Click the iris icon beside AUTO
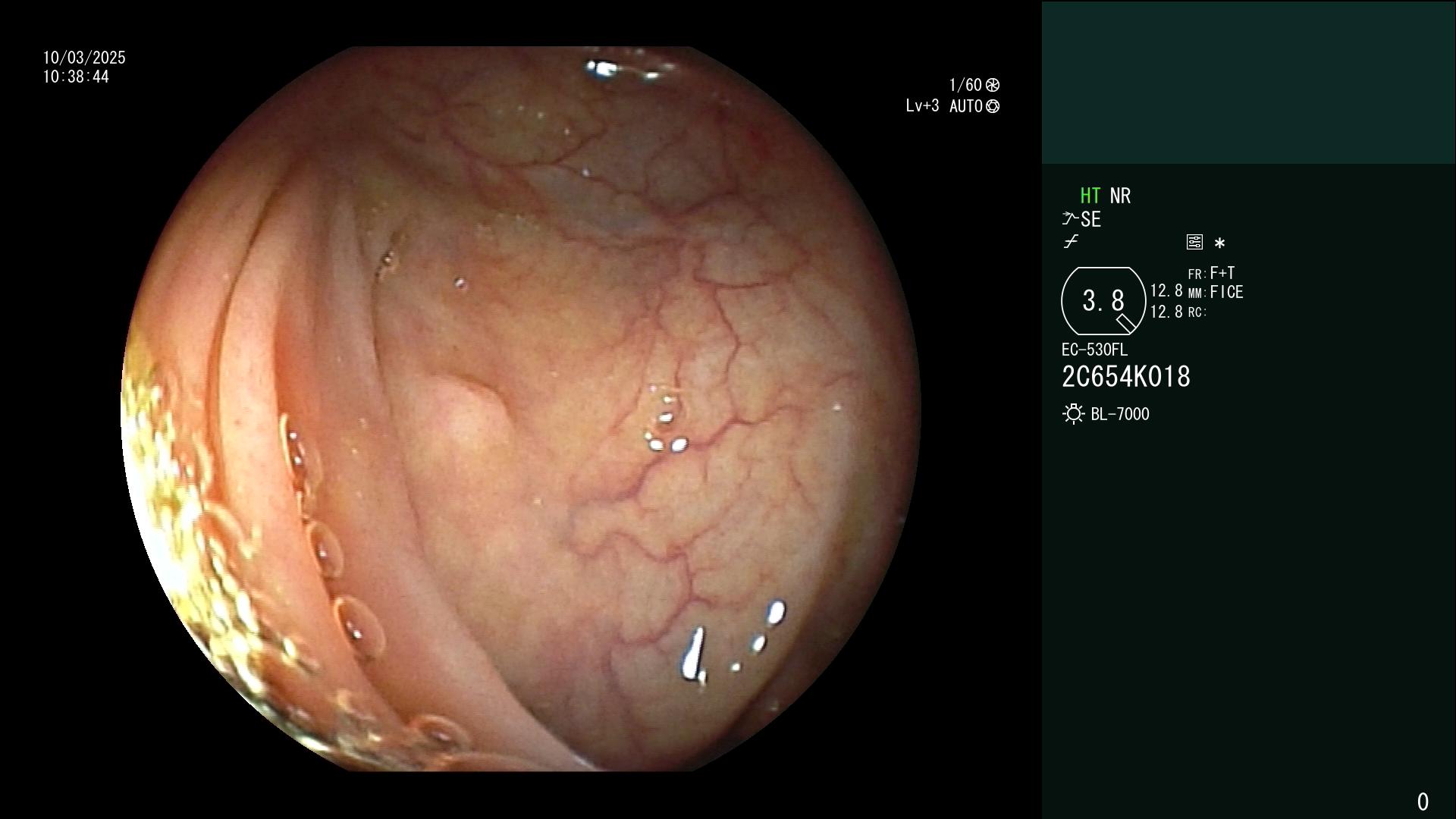1456x819 pixels. (x=993, y=106)
